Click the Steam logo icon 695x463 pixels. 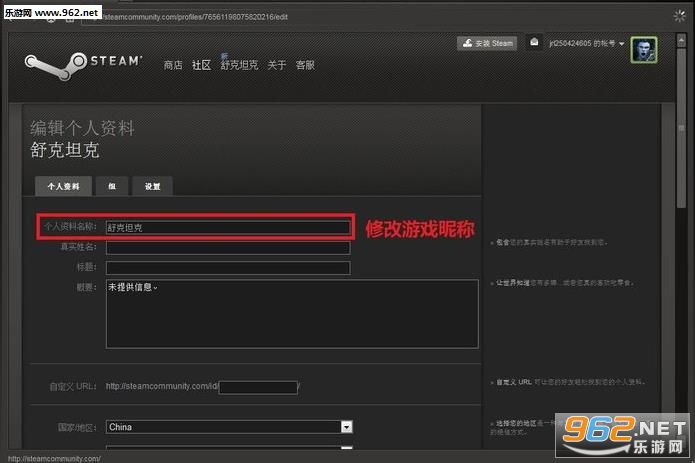[56, 66]
